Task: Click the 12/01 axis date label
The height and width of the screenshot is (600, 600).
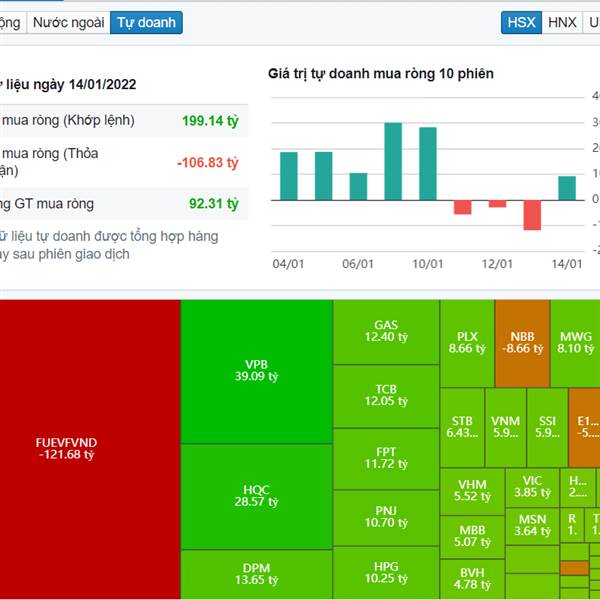Action: 497,264
